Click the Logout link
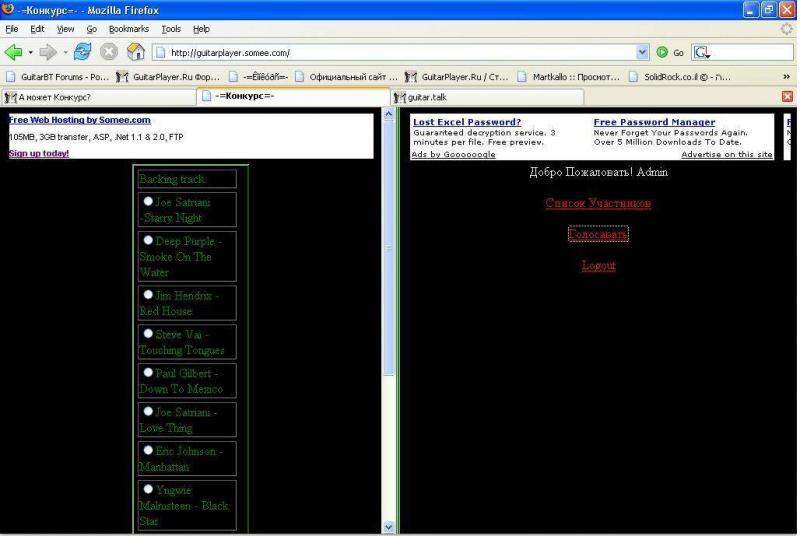Image resolution: width=800 pixels, height=536 pixels. [x=598, y=265]
